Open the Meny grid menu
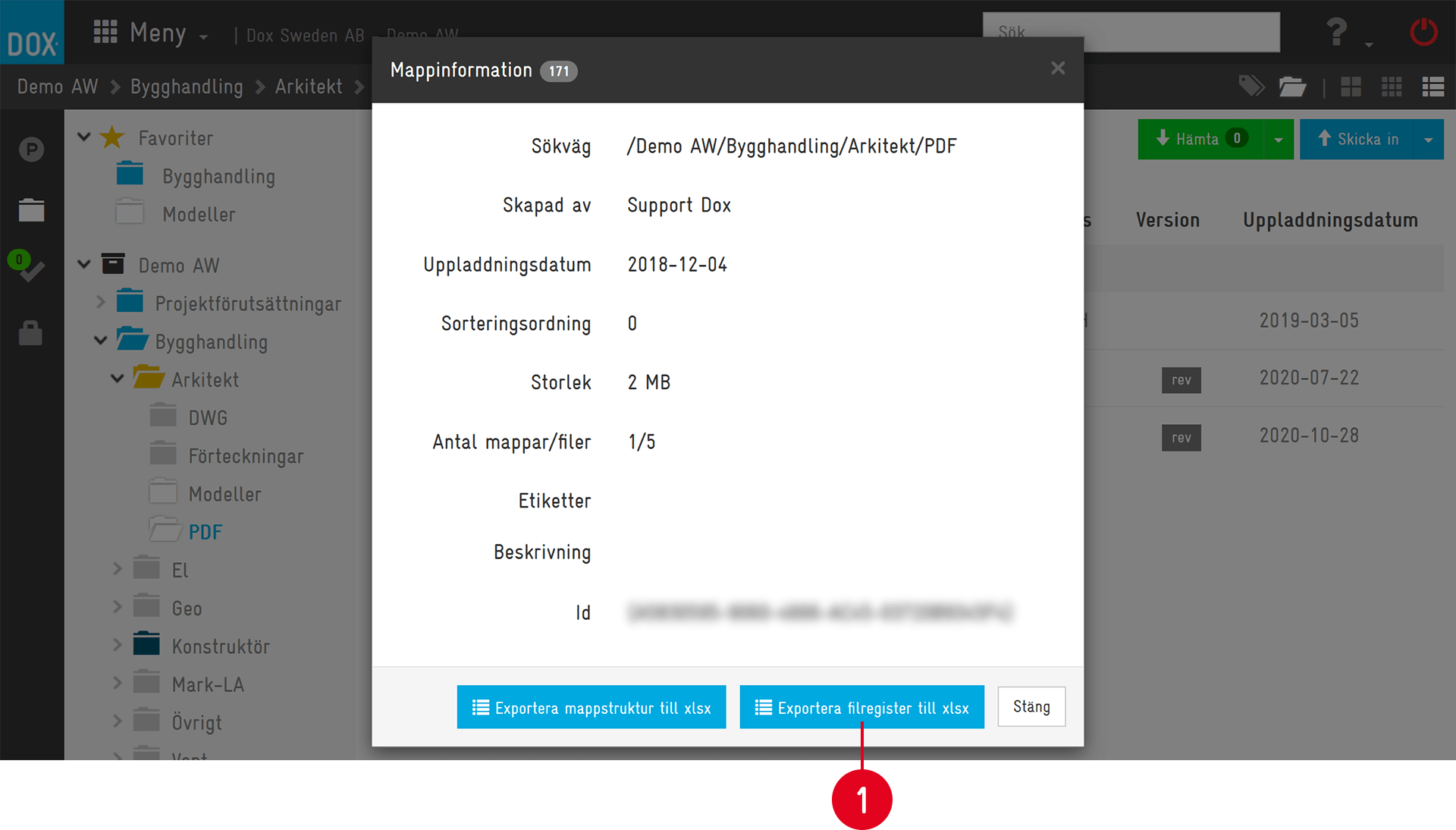The width and height of the screenshot is (1456, 830). point(150,33)
